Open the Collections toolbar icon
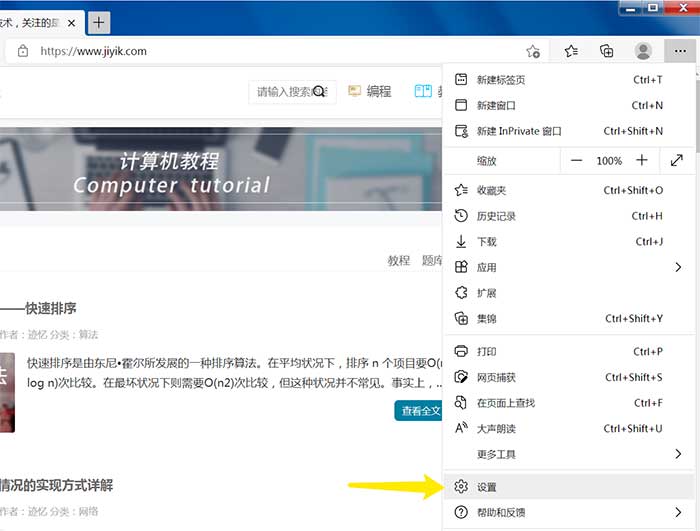 click(x=606, y=51)
